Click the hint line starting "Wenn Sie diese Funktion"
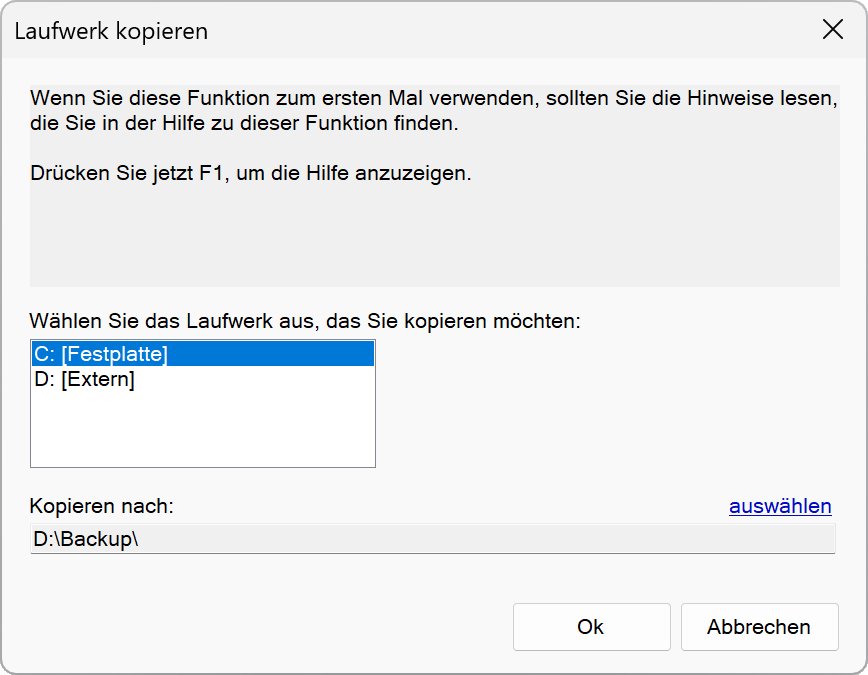The height and width of the screenshot is (675, 868). click(x=430, y=100)
